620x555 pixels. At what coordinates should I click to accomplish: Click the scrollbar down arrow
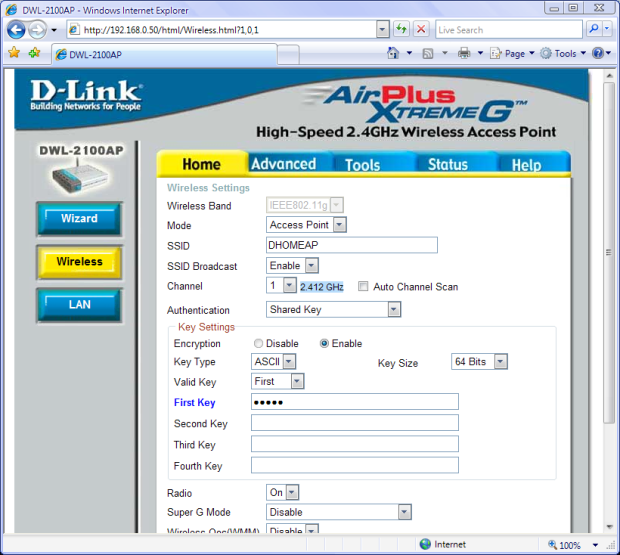click(x=609, y=527)
